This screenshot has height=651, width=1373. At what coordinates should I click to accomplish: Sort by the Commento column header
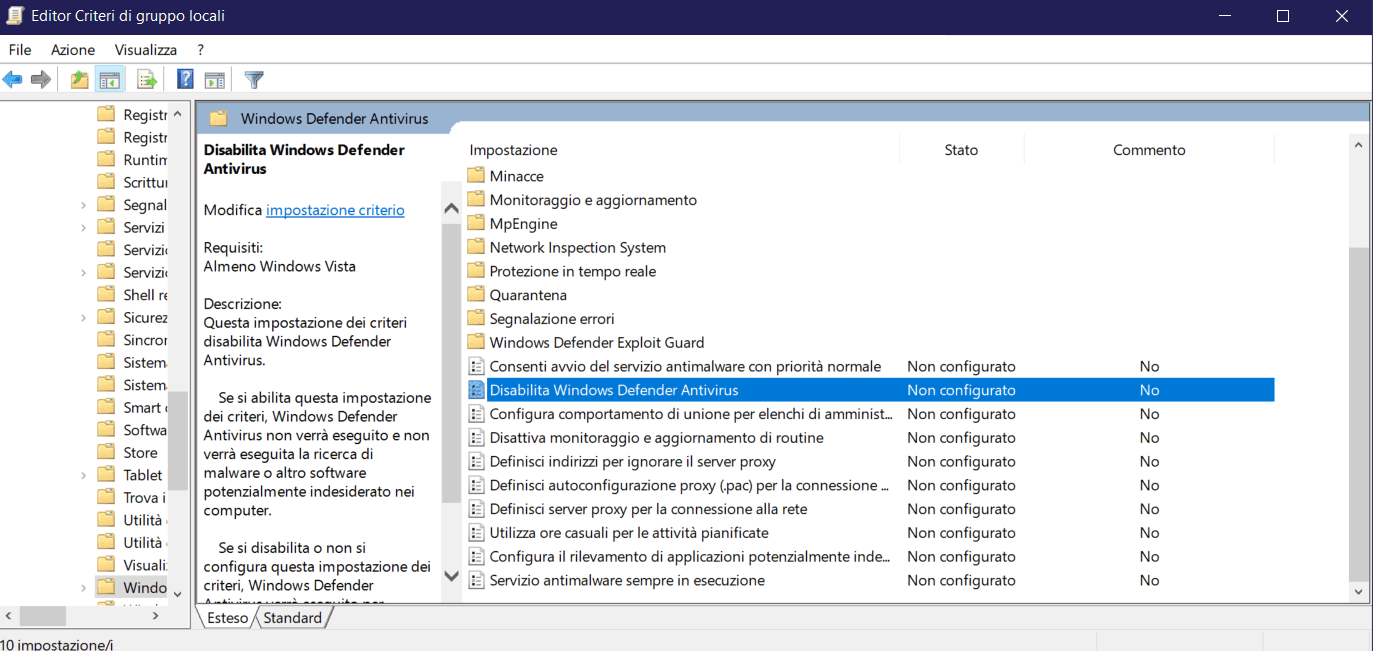point(1149,150)
